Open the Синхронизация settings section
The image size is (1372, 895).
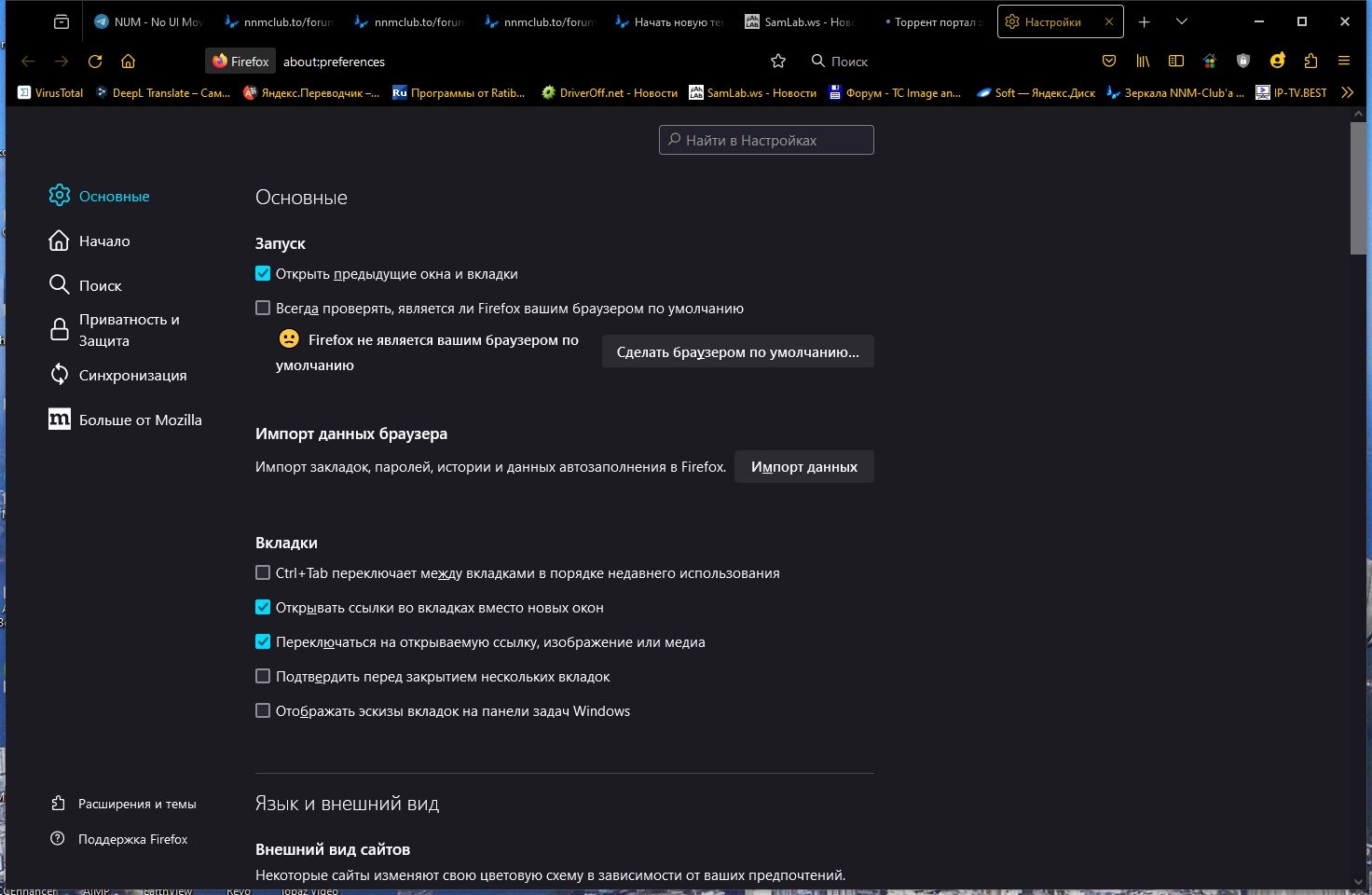pos(134,375)
